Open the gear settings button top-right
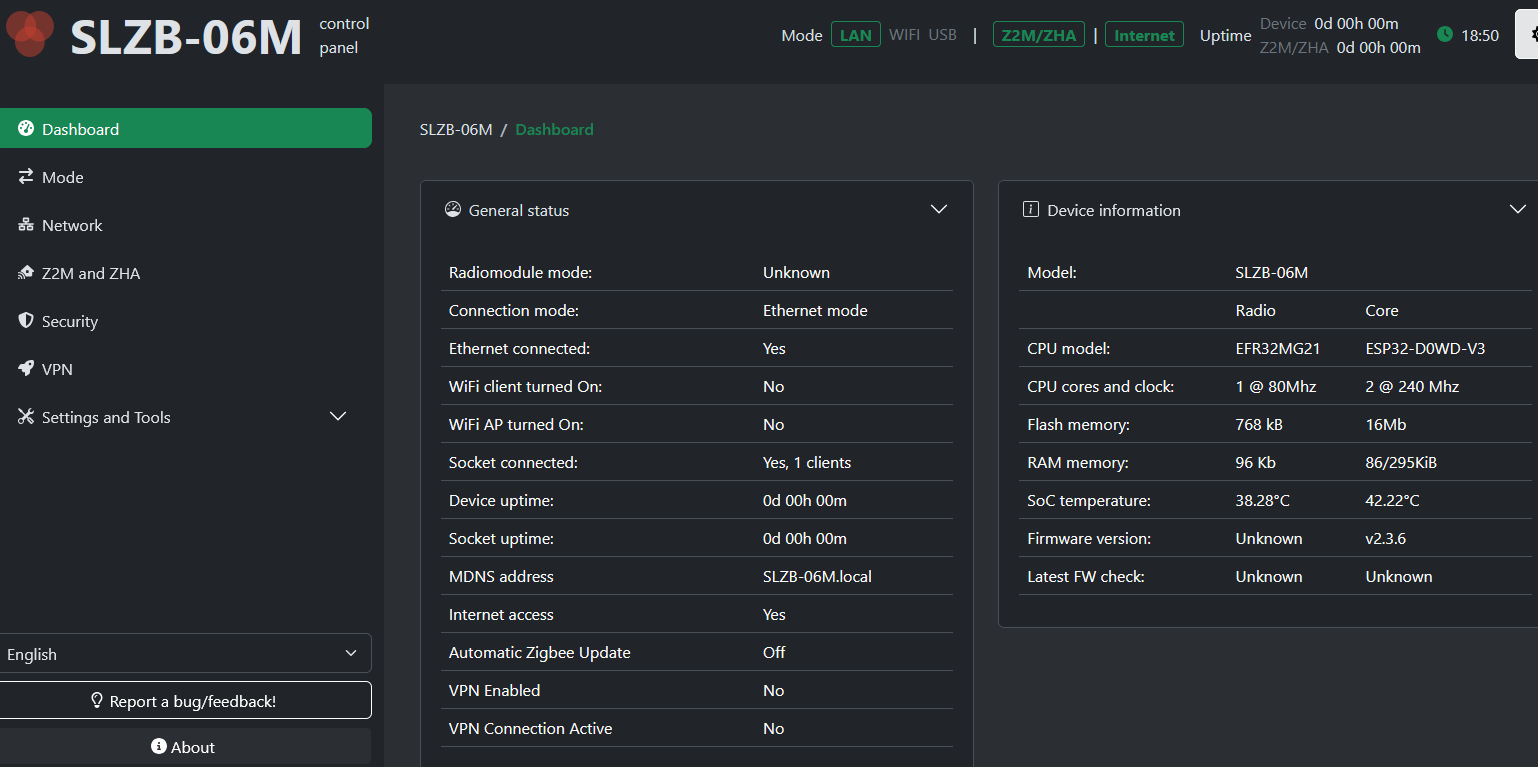This screenshot has width=1538, height=767. (1528, 35)
